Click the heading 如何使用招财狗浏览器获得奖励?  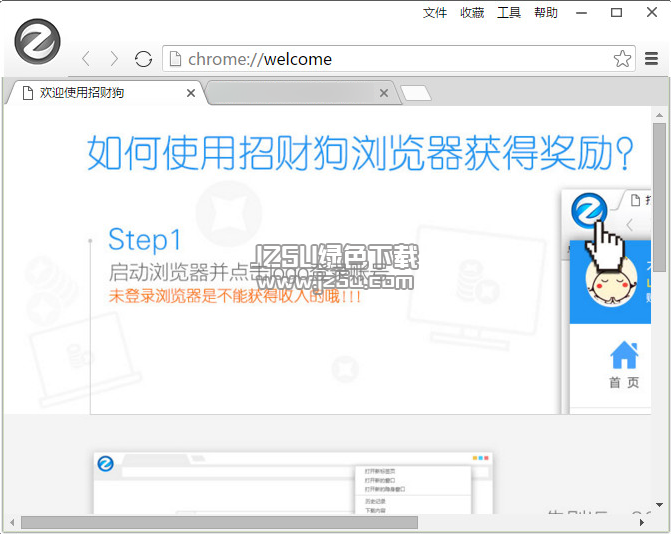(x=360, y=153)
